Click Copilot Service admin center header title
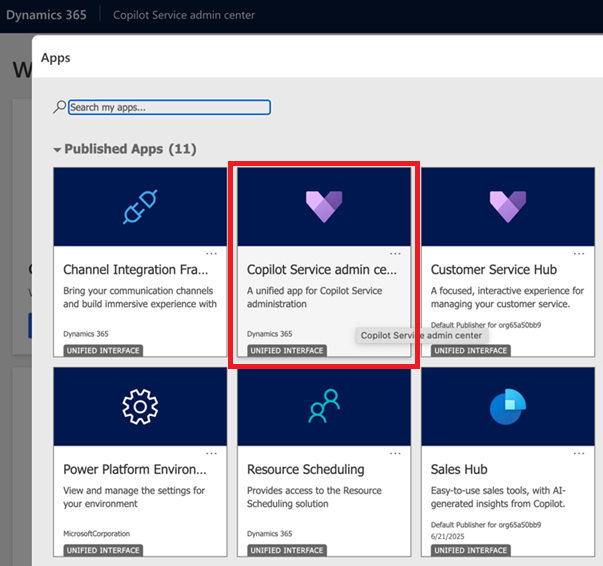The height and width of the screenshot is (566, 603). point(184,15)
